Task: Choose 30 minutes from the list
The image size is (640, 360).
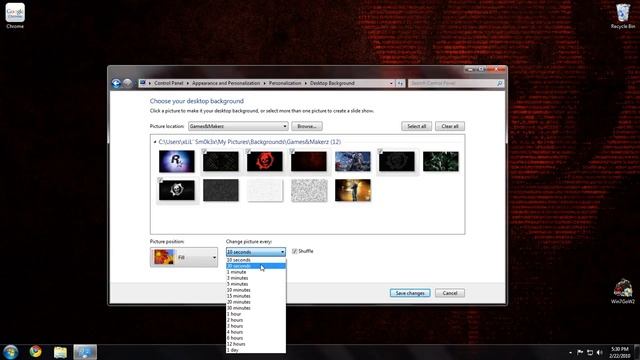Action: 256,308
